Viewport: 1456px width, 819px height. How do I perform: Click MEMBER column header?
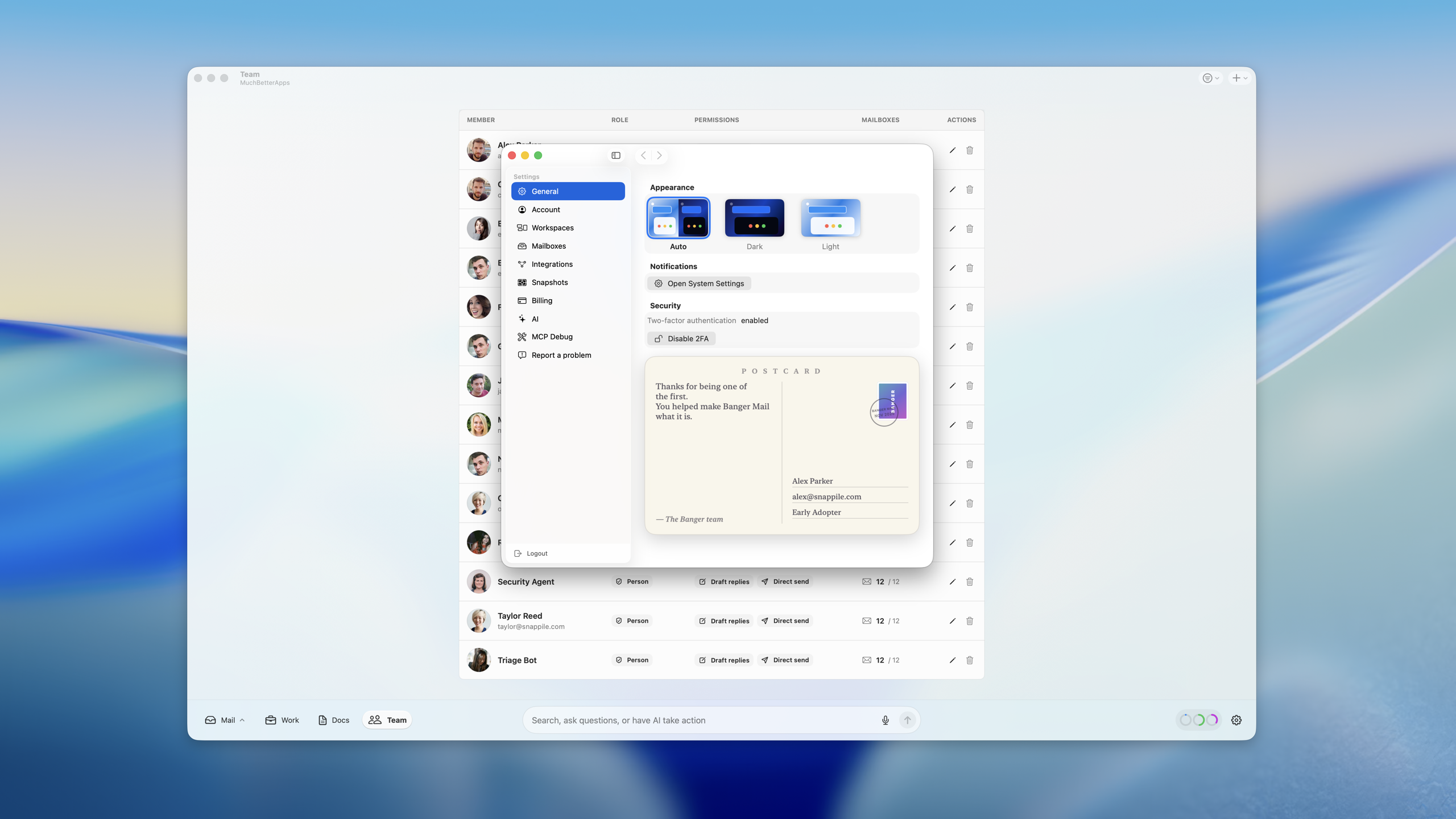click(x=481, y=120)
